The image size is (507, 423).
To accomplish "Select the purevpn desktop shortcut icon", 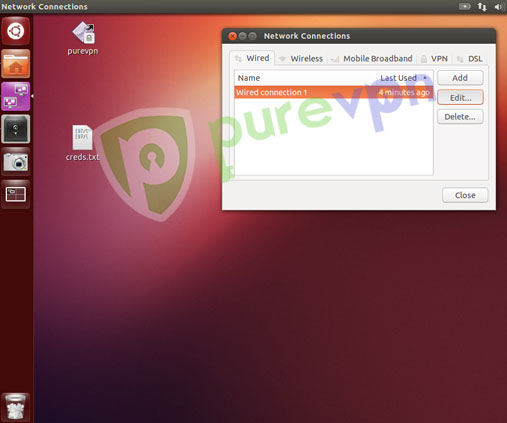I will click(83, 38).
